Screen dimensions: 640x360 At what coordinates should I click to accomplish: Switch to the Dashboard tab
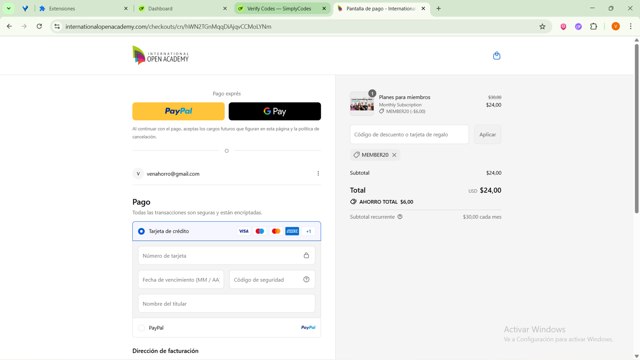182,8
